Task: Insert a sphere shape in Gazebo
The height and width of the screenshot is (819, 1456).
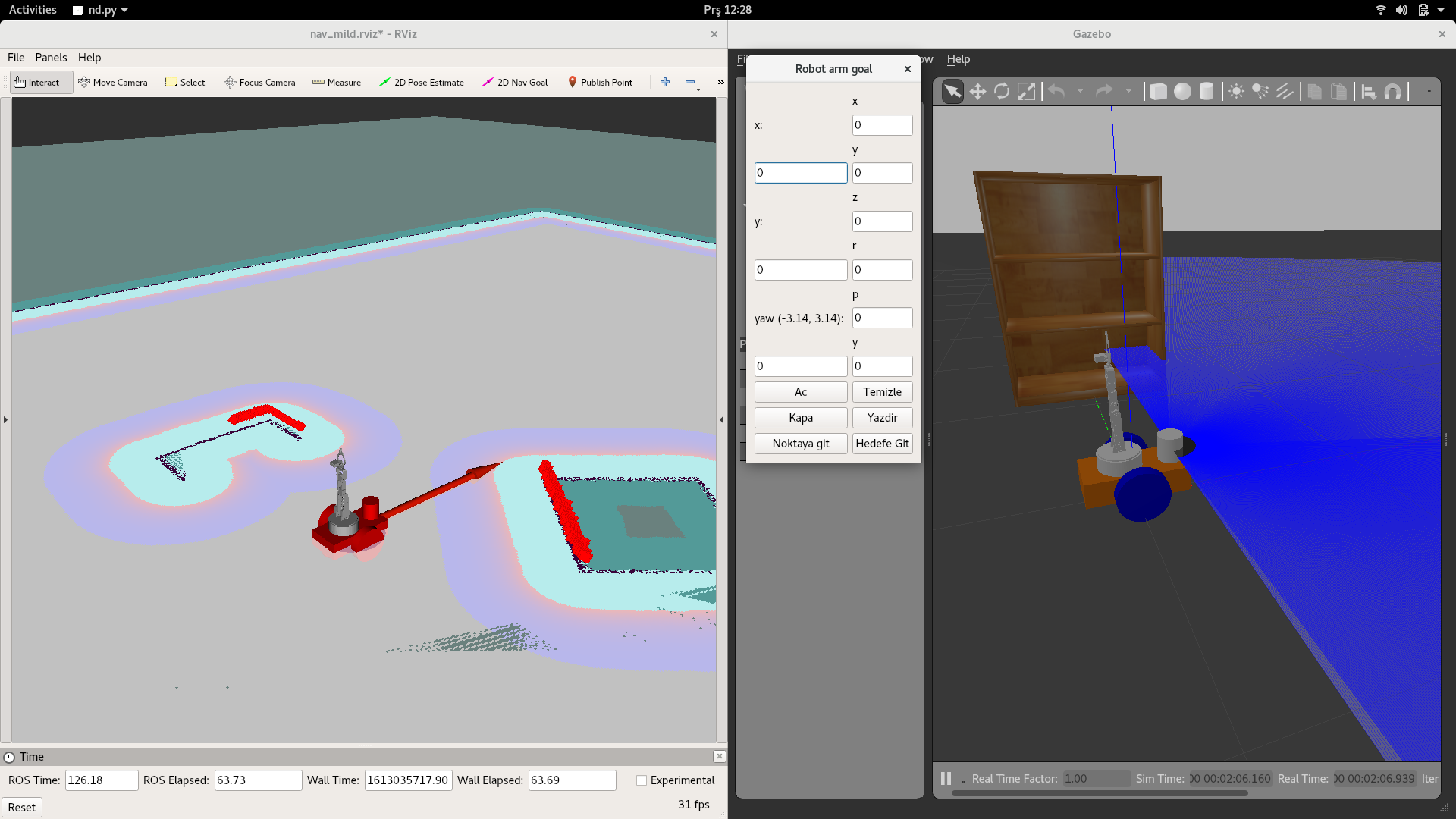Action: tap(1182, 92)
